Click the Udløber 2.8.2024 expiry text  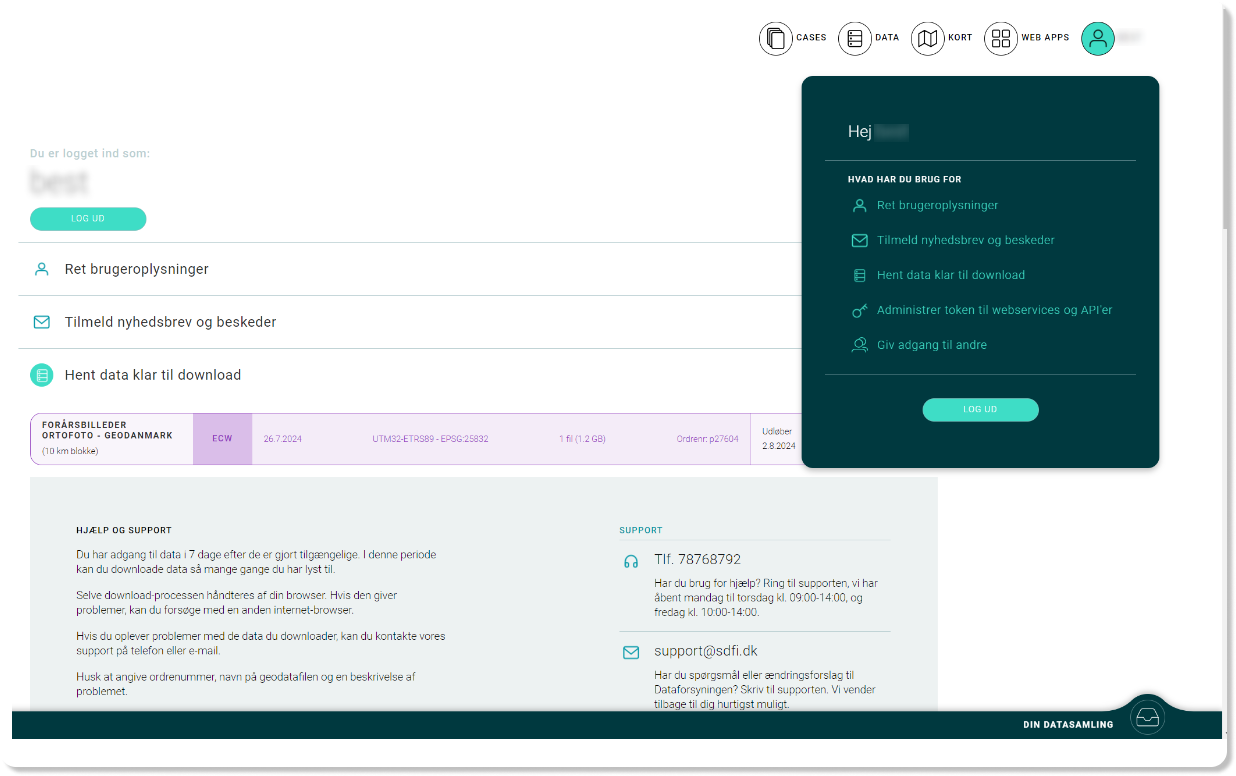click(x=779, y=439)
